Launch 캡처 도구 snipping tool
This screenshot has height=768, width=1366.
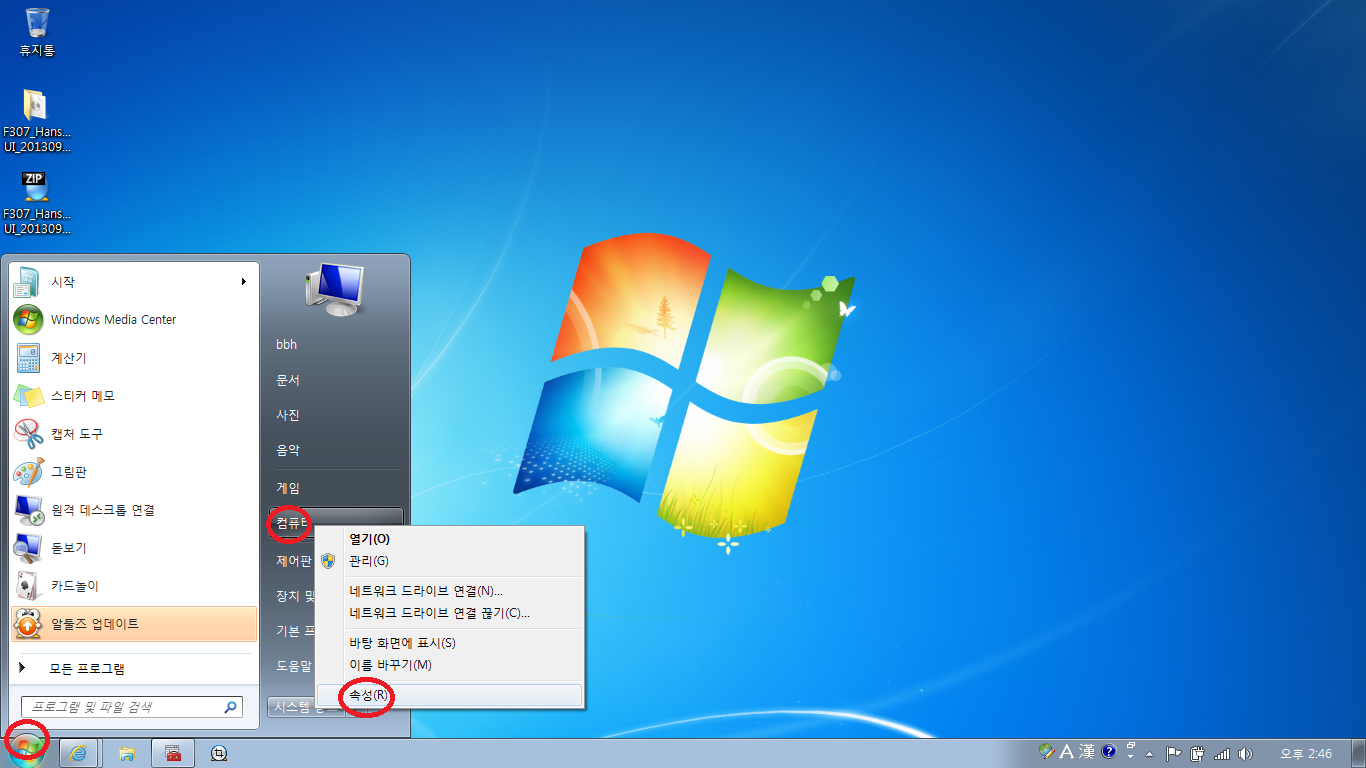(x=135, y=434)
